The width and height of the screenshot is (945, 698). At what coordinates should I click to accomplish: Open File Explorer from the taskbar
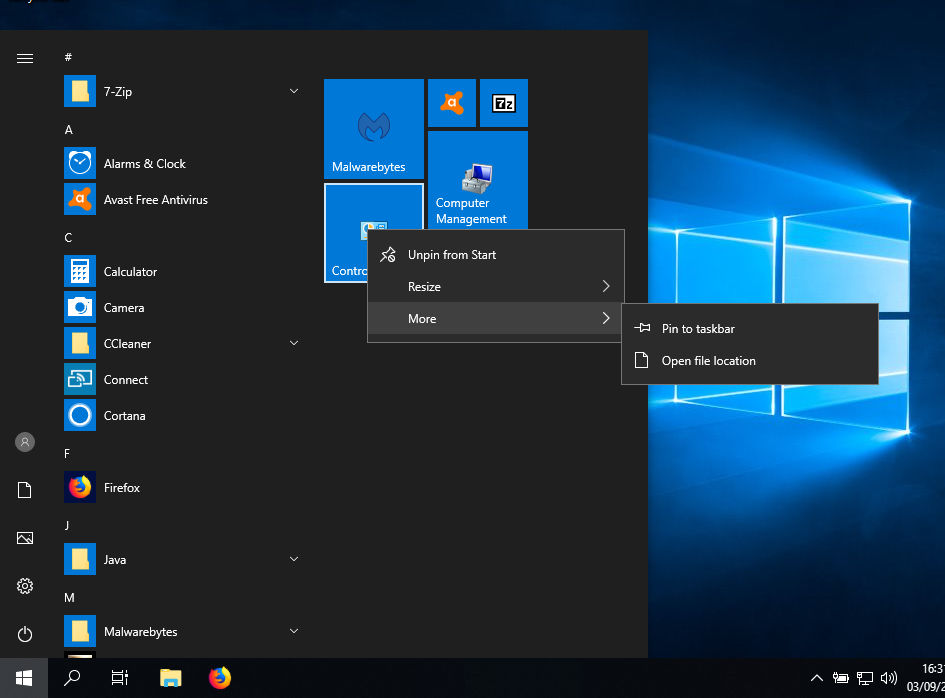[x=171, y=678]
